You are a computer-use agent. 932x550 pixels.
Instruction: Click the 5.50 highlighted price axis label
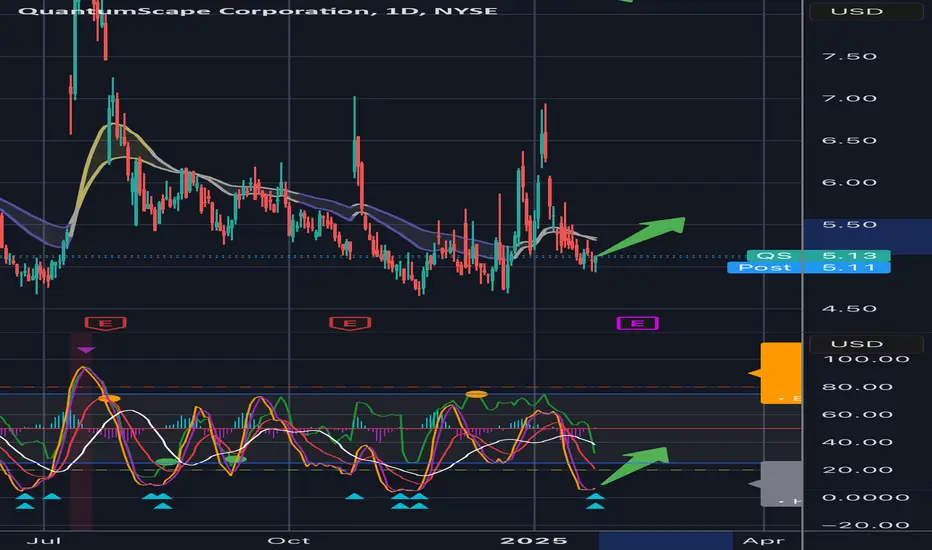click(849, 225)
